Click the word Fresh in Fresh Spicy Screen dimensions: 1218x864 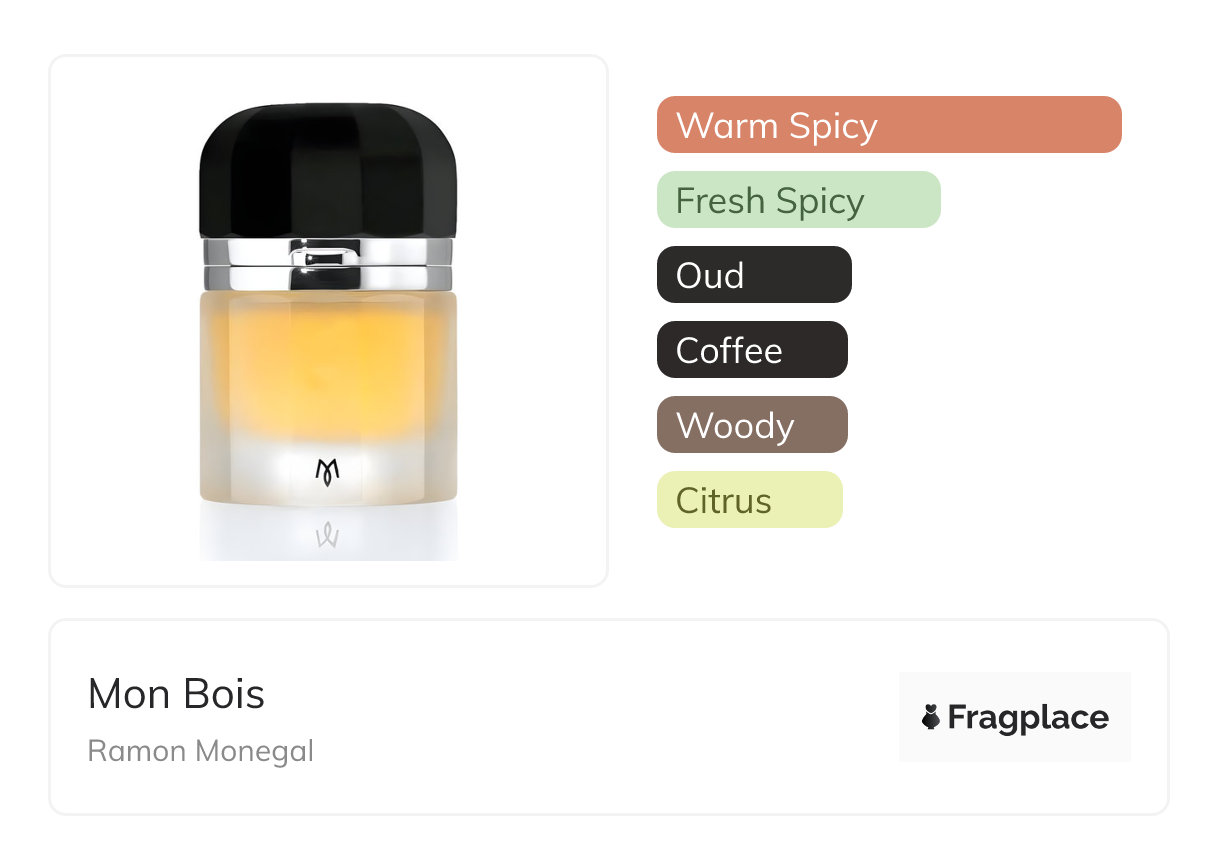719,201
